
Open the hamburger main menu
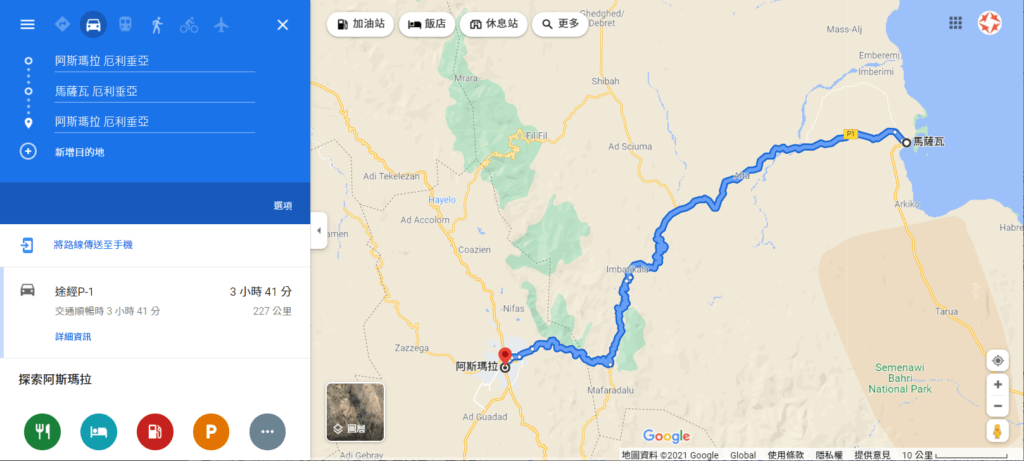coord(27,25)
